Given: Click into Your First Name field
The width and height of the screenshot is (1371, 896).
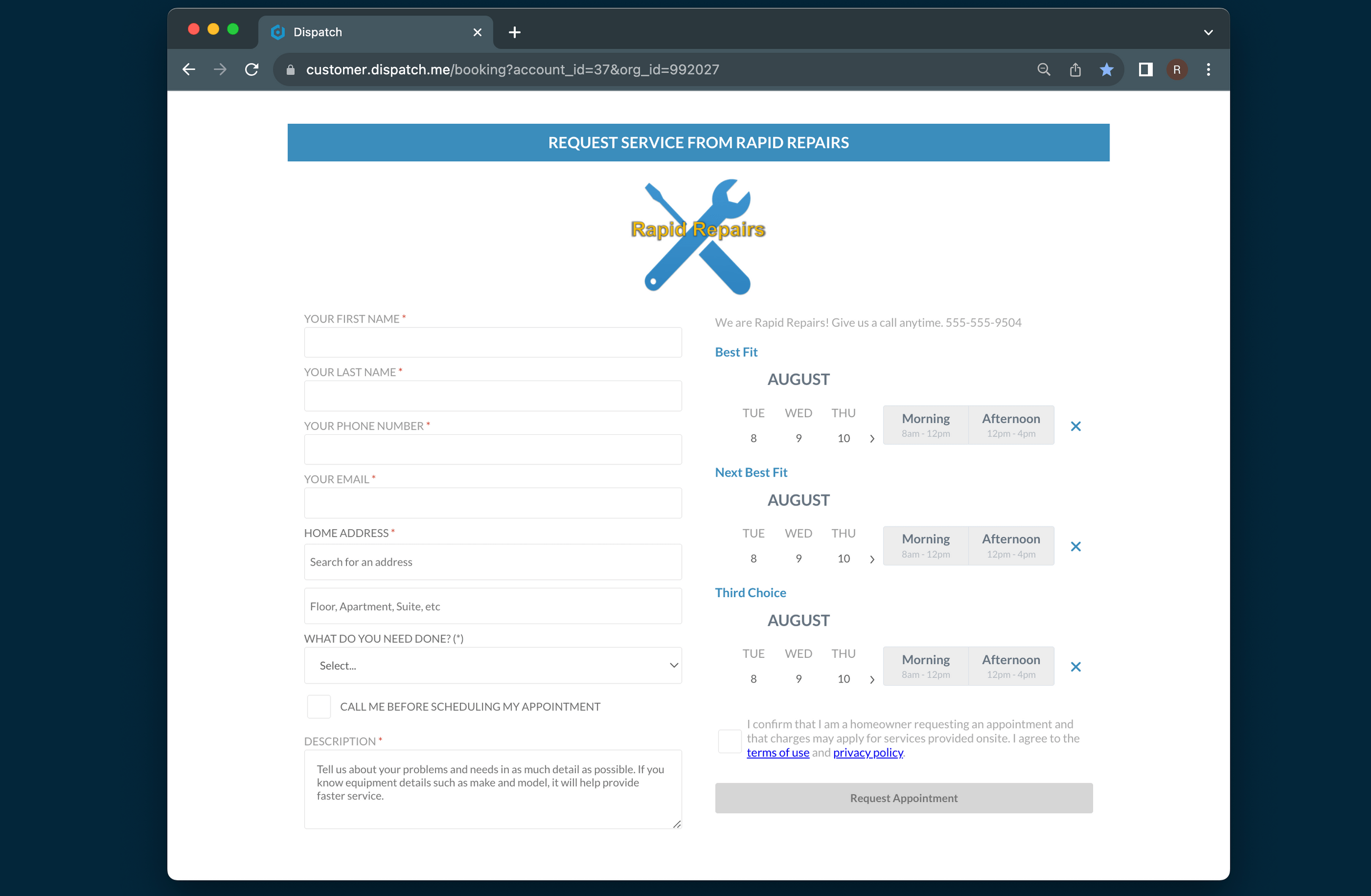Looking at the screenshot, I should (493, 343).
